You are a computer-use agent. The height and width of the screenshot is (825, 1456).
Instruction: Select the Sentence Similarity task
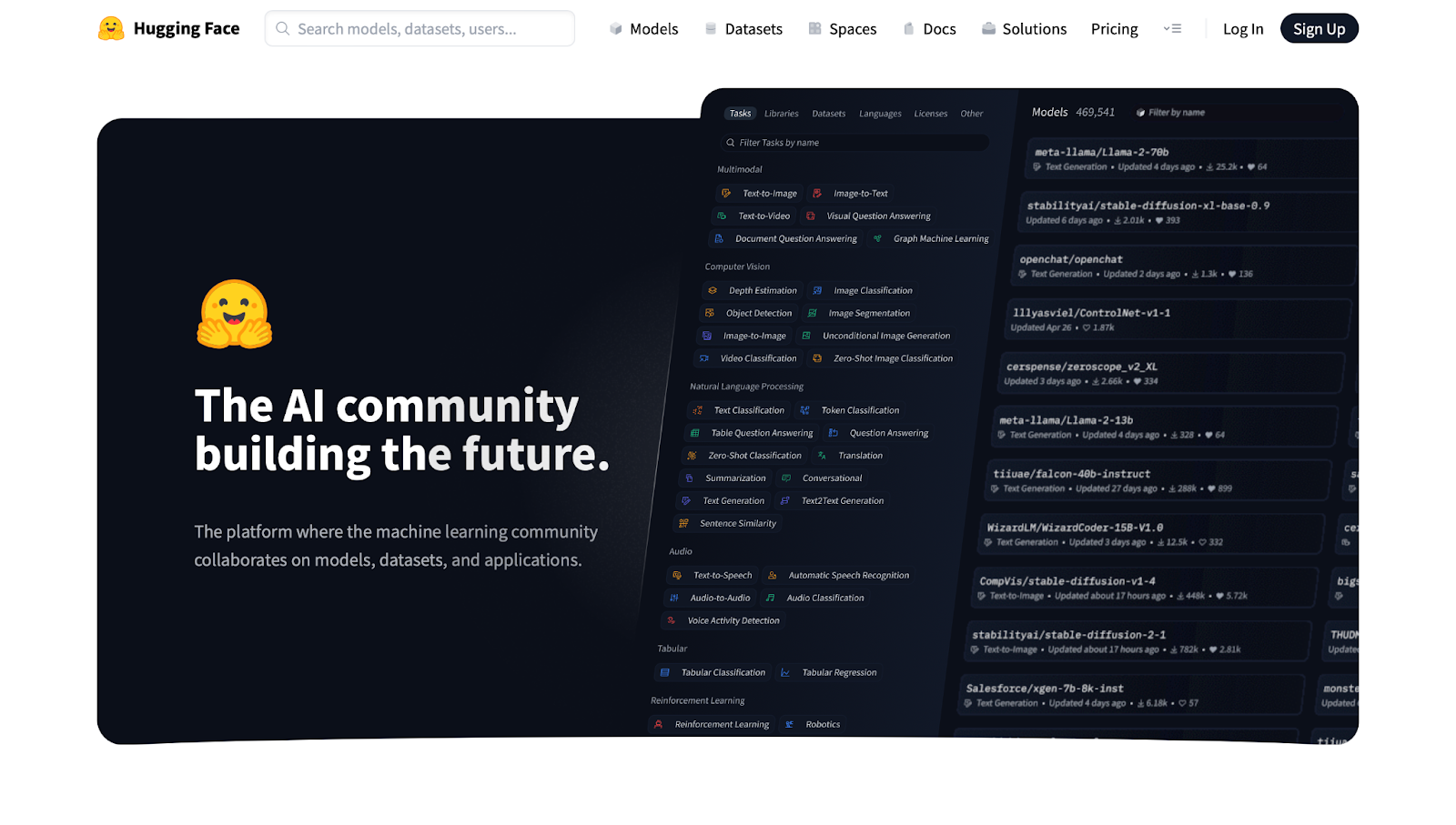point(727,523)
